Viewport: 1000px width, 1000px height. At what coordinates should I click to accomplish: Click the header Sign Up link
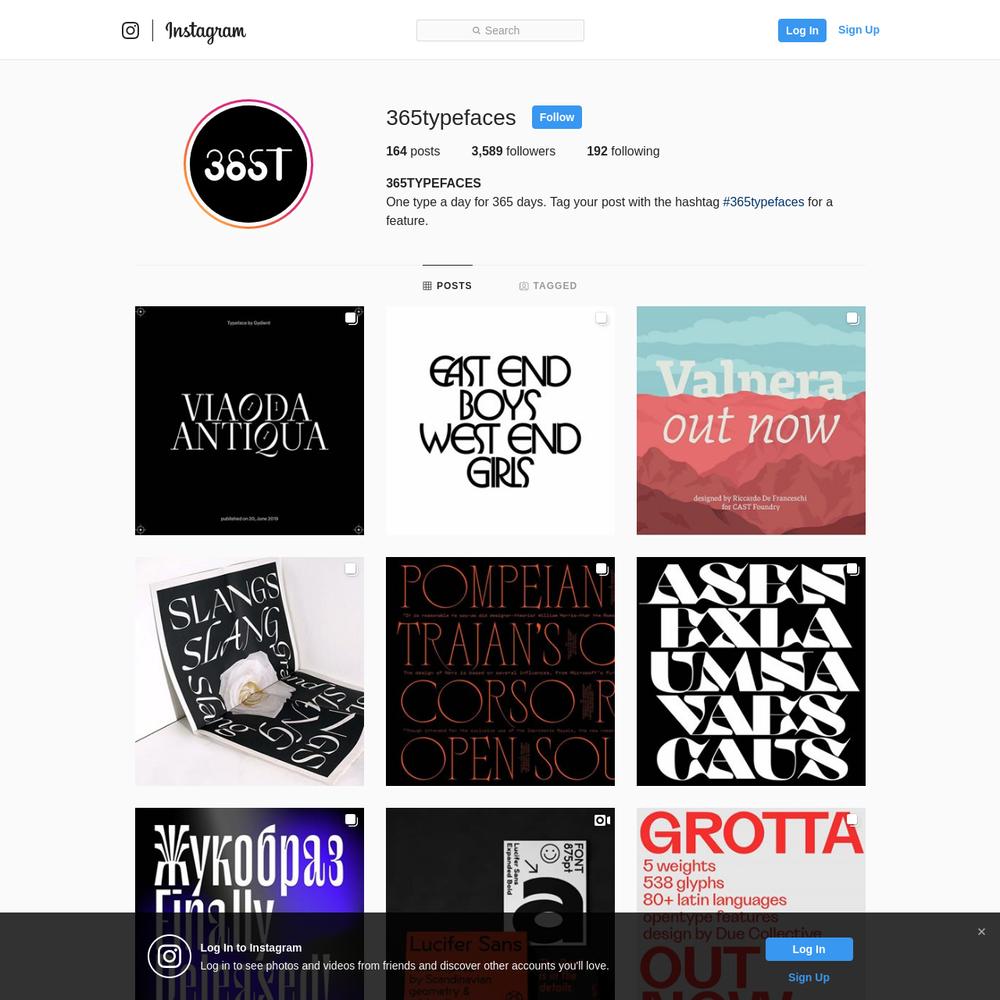click(x=858, y=30)
